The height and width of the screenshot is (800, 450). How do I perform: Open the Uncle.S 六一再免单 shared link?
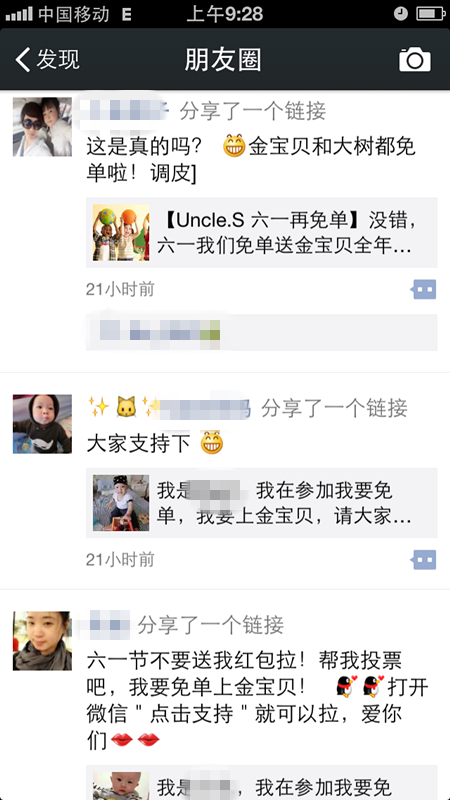[261, 232]
